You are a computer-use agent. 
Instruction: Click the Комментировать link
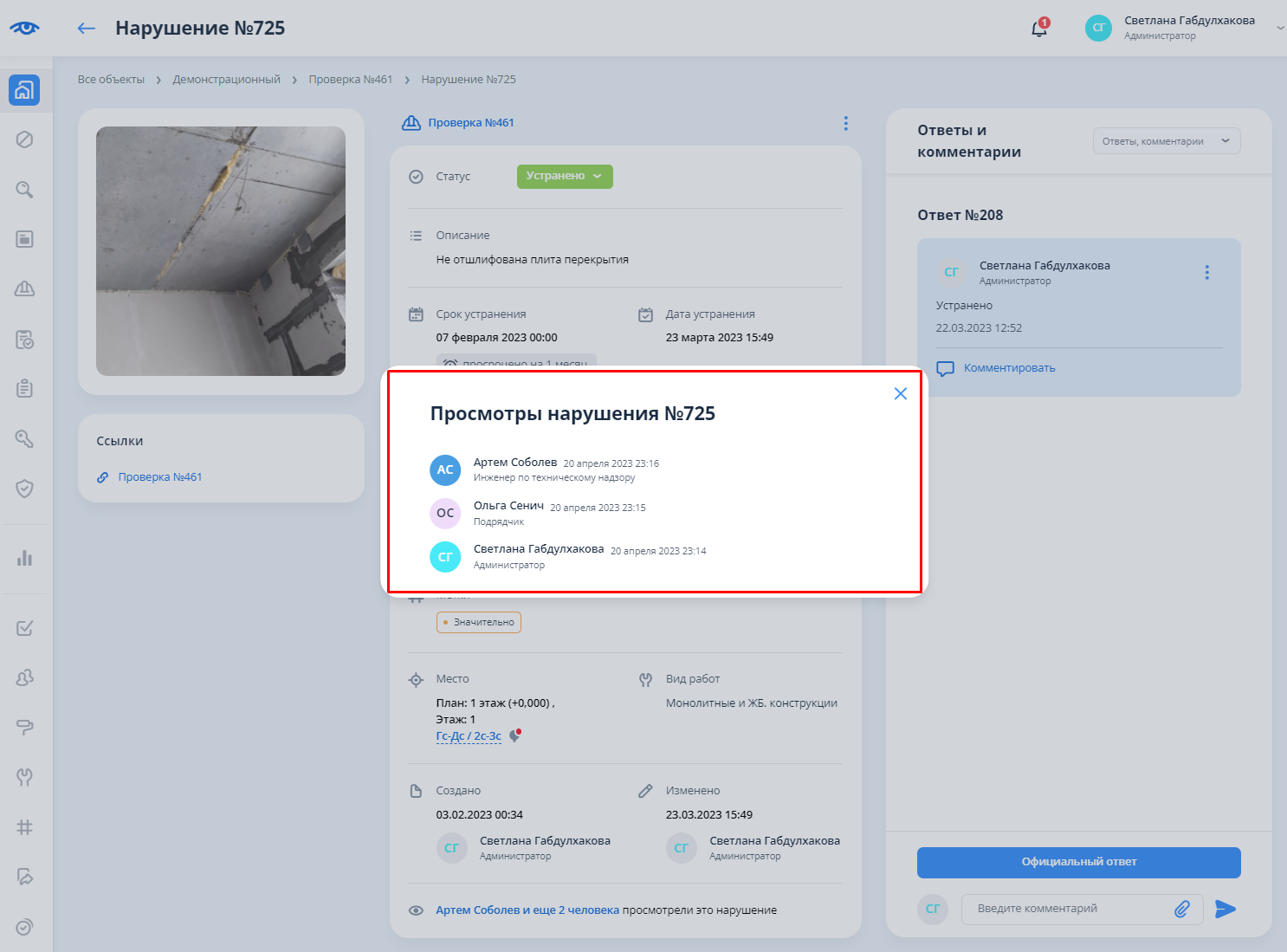(x=1009, y=368)
